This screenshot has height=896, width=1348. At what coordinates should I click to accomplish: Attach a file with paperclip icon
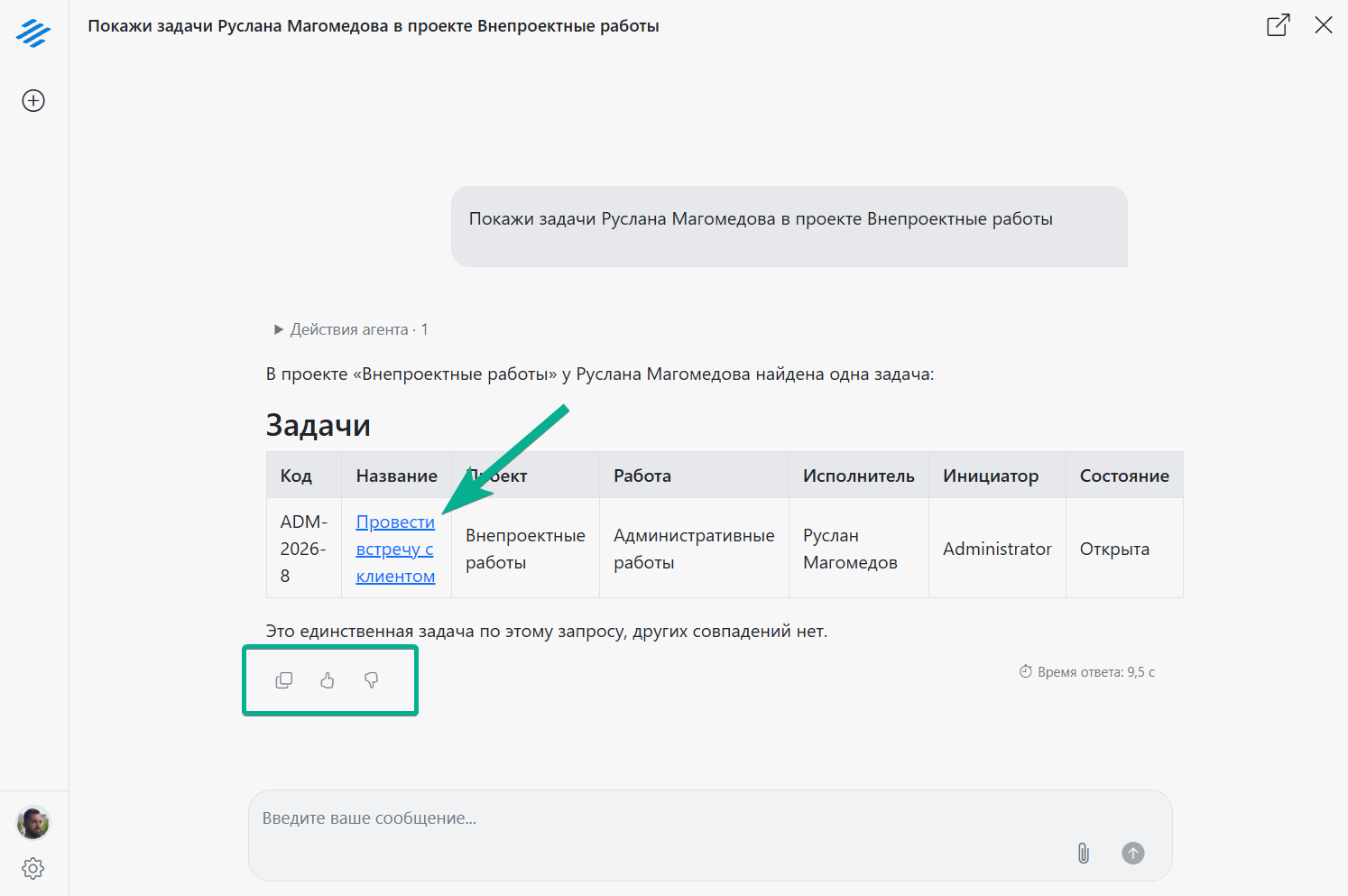click(1084, 853)
